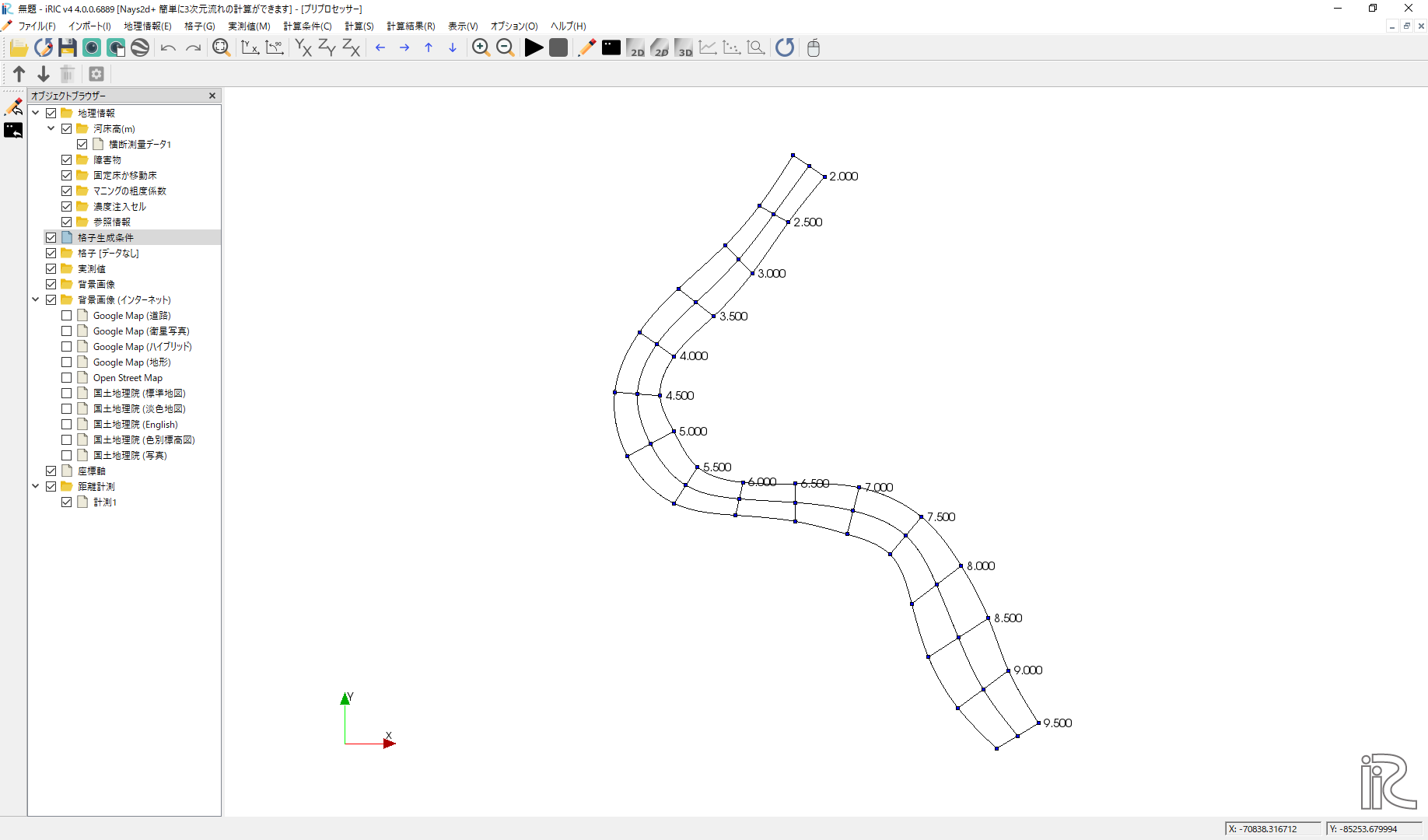The width and height of the screenshot is (1428, 840).
Task: Toggle the 河床高(m) checkbox
Action: (67, 128)
